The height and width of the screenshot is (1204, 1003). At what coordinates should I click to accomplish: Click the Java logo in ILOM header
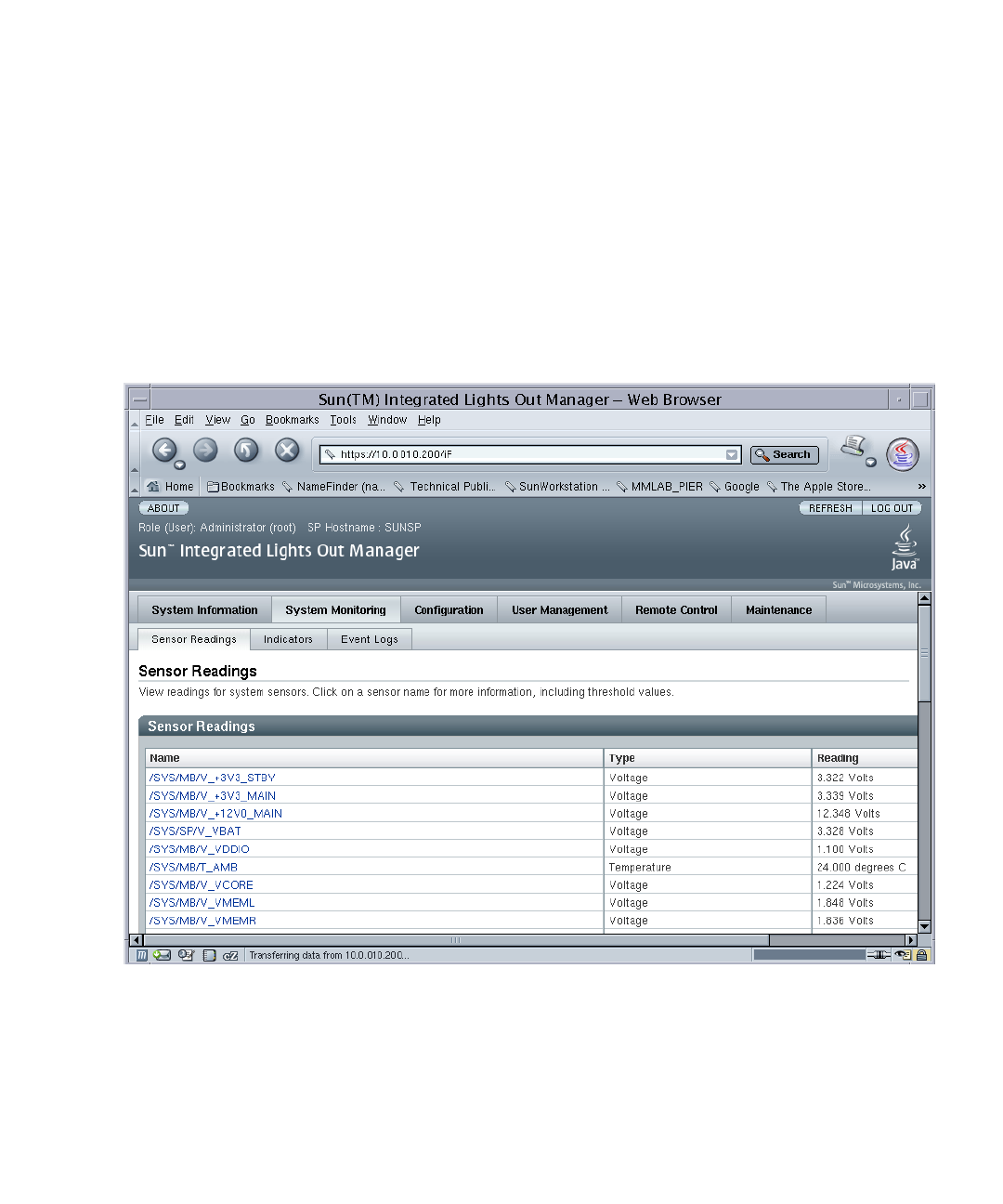click(905, 548)
